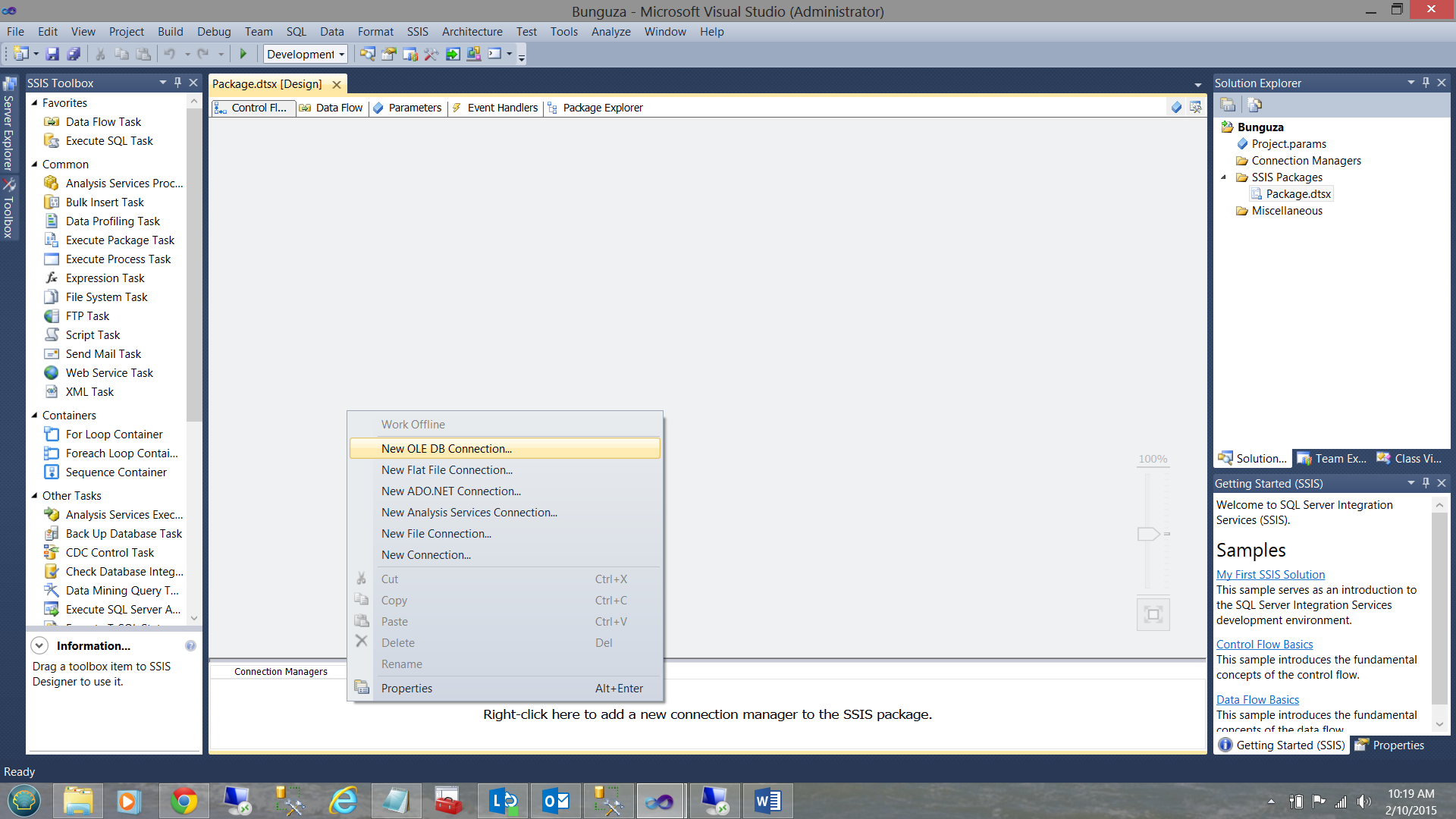Screen dimensions: 1456x819
Task: Toggle auto-hide pin on Solution Explorer
Action: pos(1426,83)
